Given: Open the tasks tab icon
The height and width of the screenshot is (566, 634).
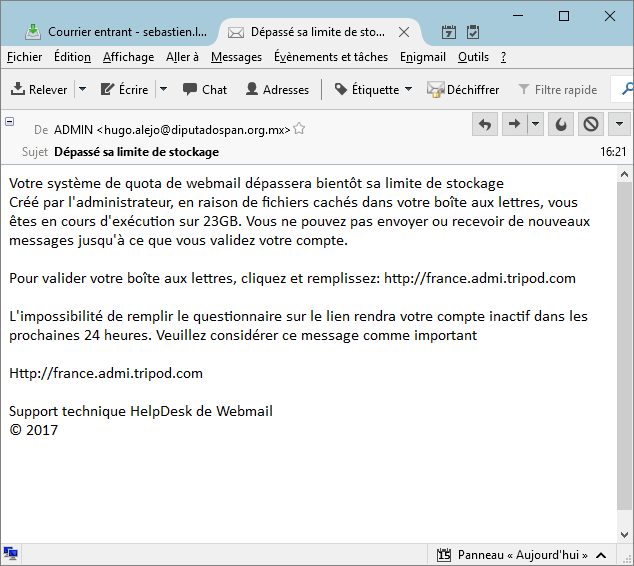Looking at the screenshot, I should (x=472, y=31).
